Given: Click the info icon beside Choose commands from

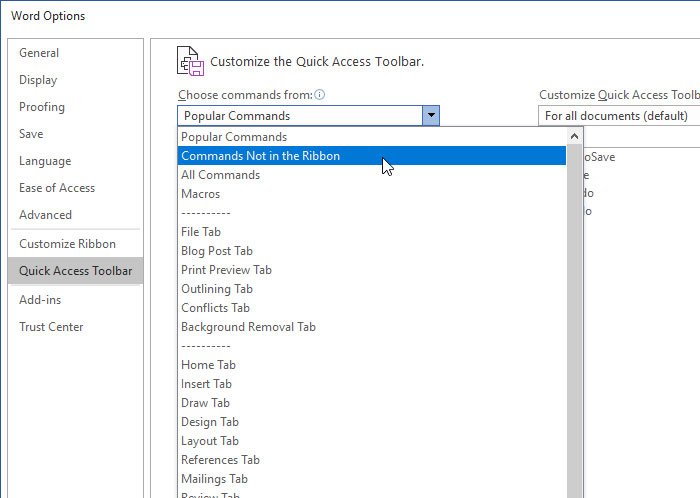Looking at the screenshot, I should pyautogui.click(x=320, y=95).
